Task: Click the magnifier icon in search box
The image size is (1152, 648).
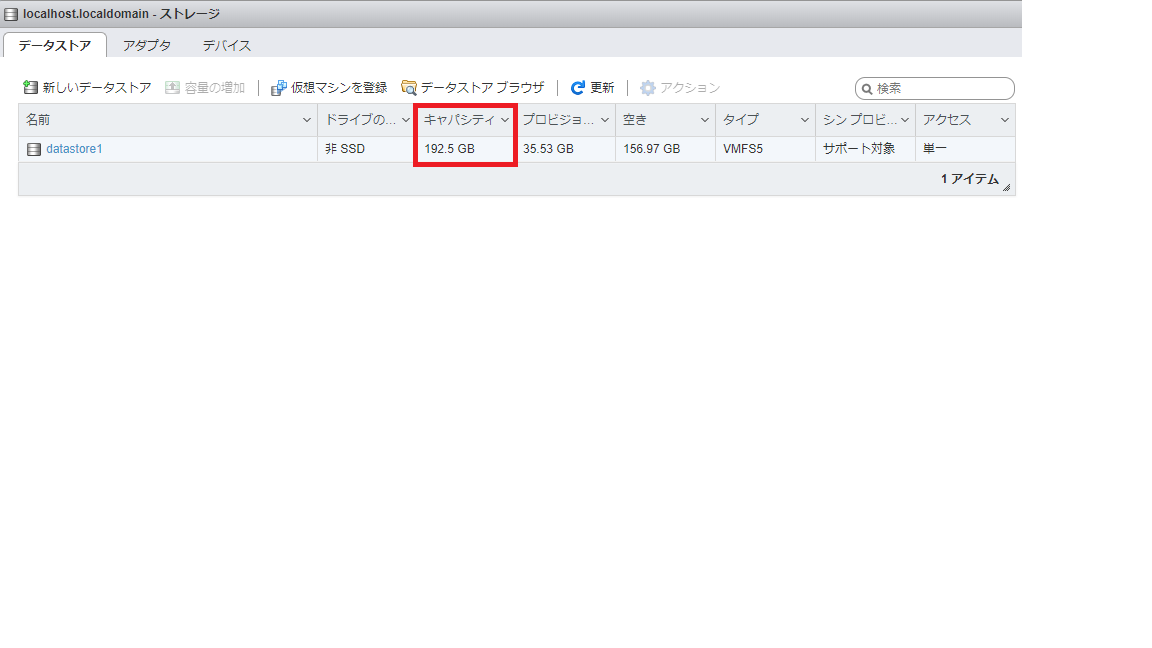Action: (867, 89)
